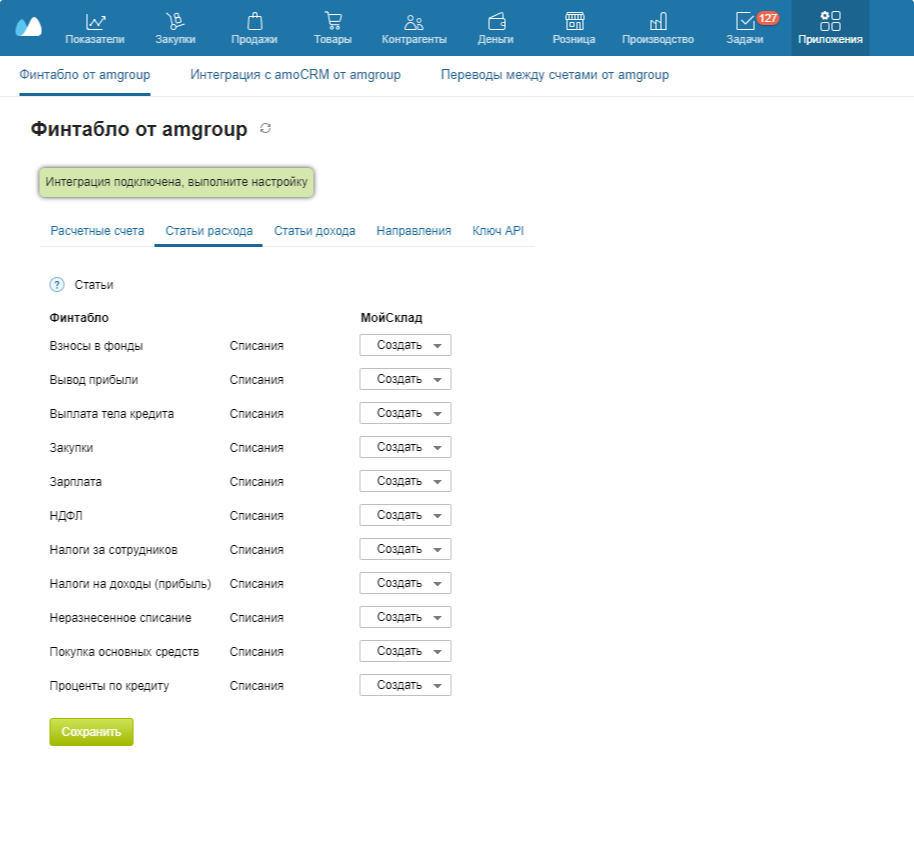The image size is (914, 845).
Task: Expand dropdown for Налоги на доходы (прибыль)
Action: pyautogui.click(x=405, y=583)
